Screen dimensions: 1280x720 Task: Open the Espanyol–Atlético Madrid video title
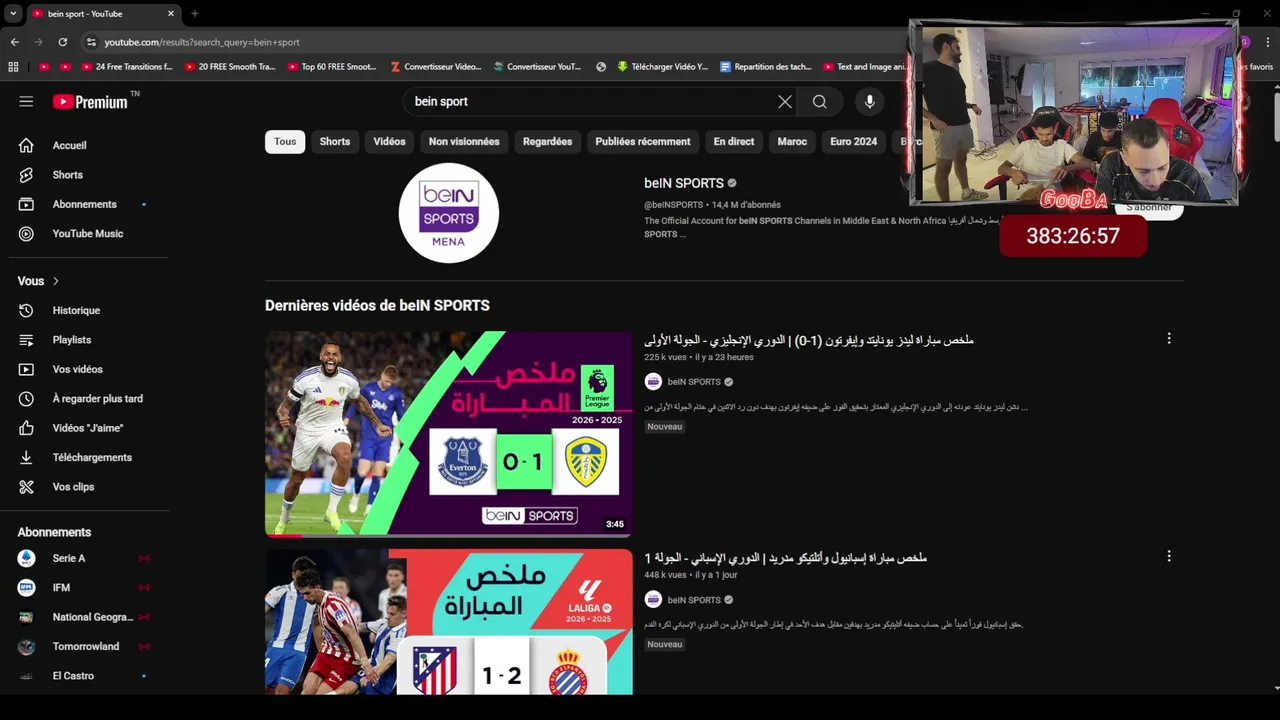(786, 557)
